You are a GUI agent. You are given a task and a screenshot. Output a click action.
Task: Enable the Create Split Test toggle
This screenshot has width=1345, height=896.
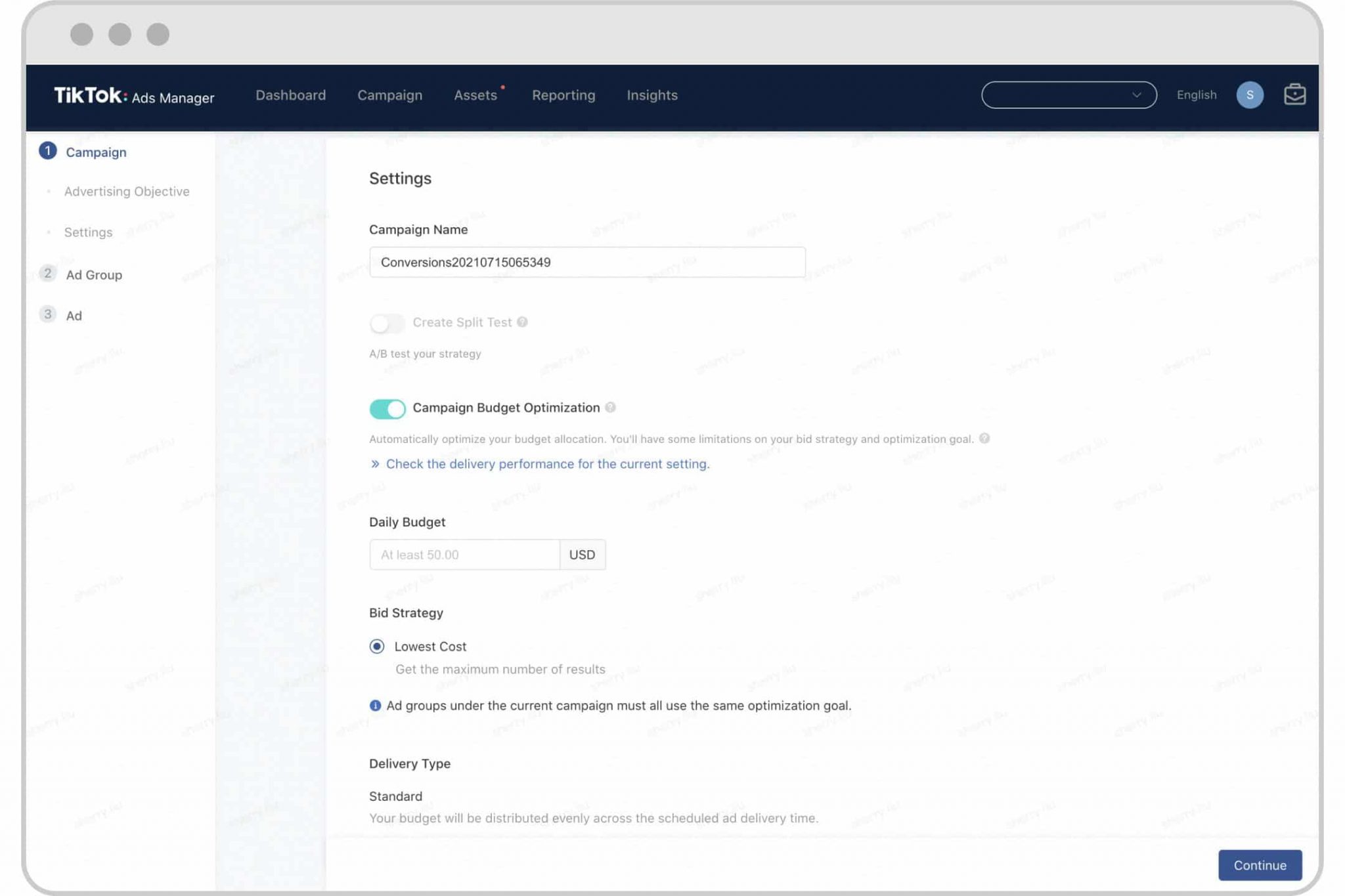click(x=387, y=323)
